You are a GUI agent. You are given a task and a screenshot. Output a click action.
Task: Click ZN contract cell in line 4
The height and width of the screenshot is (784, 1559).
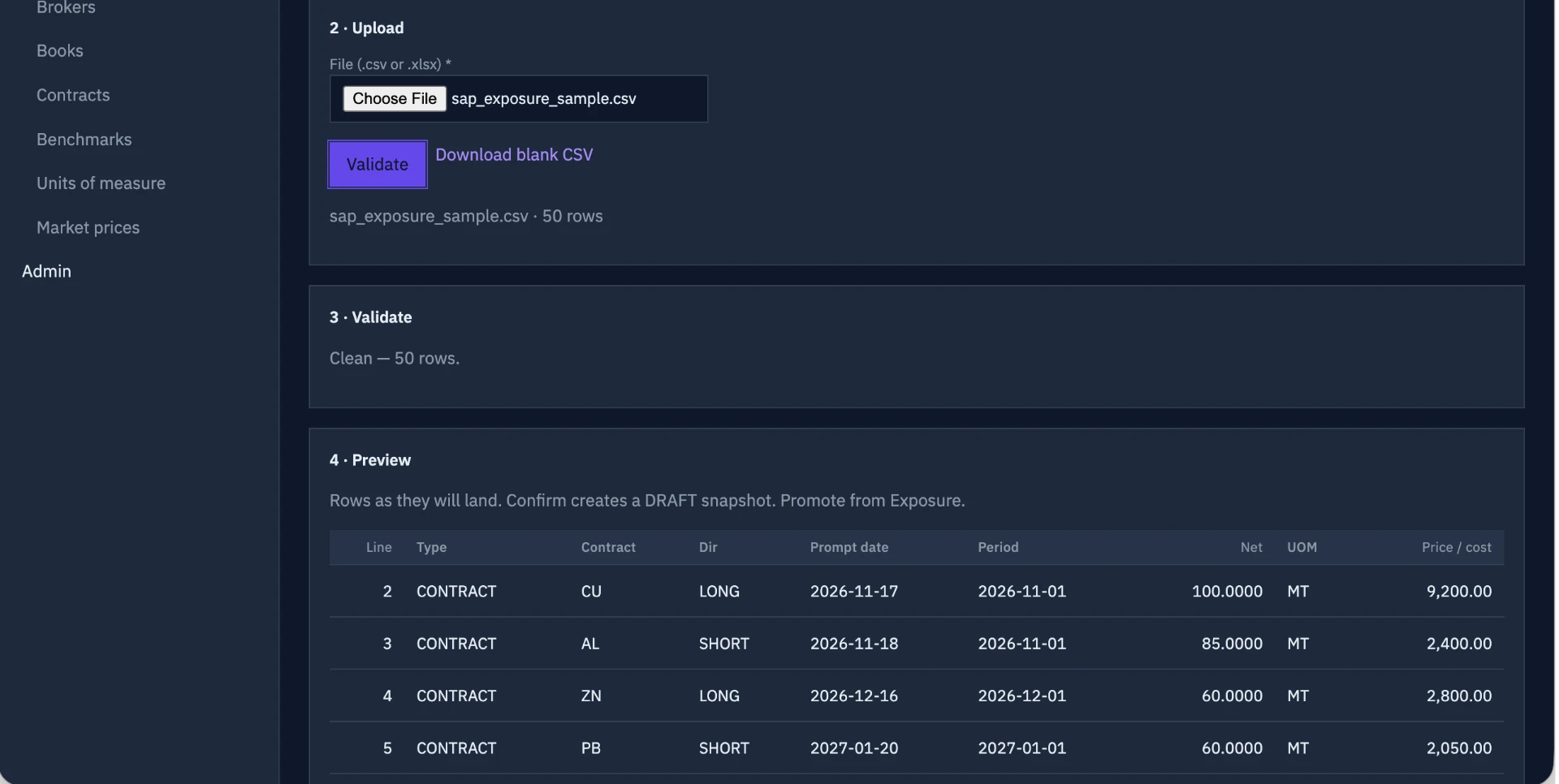point(591,696)
